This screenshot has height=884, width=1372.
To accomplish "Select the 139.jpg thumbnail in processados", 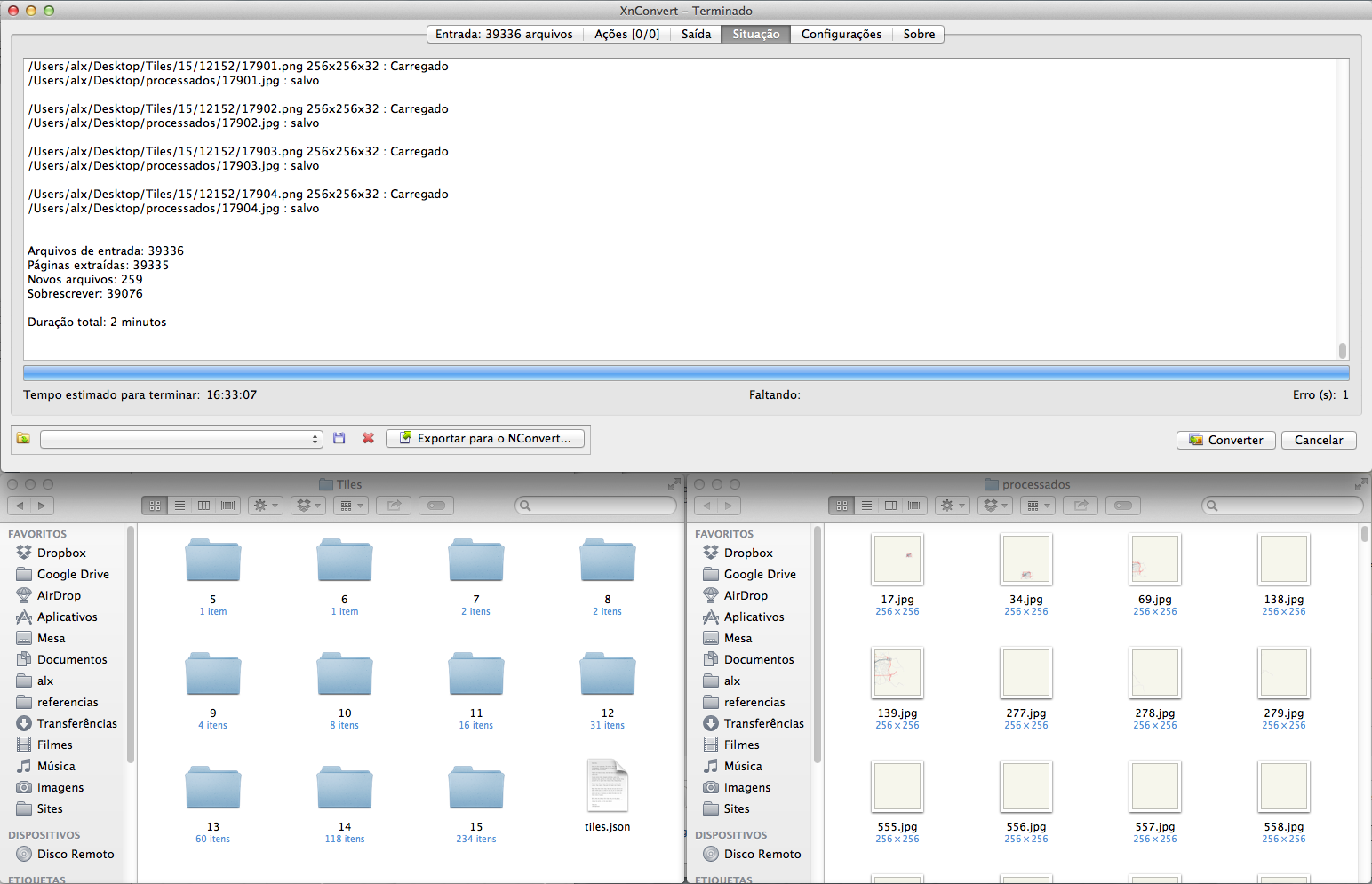I will pos(897,673).
